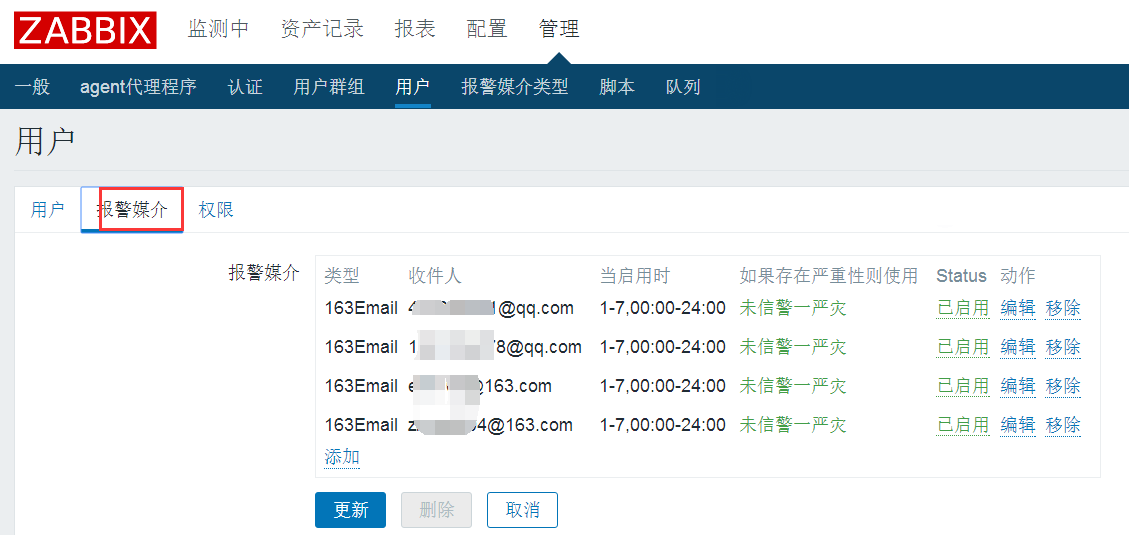Click 添加 to add a media
Image resolution: width=1129 pixels, height=535 pixels.
click(342, 457)
